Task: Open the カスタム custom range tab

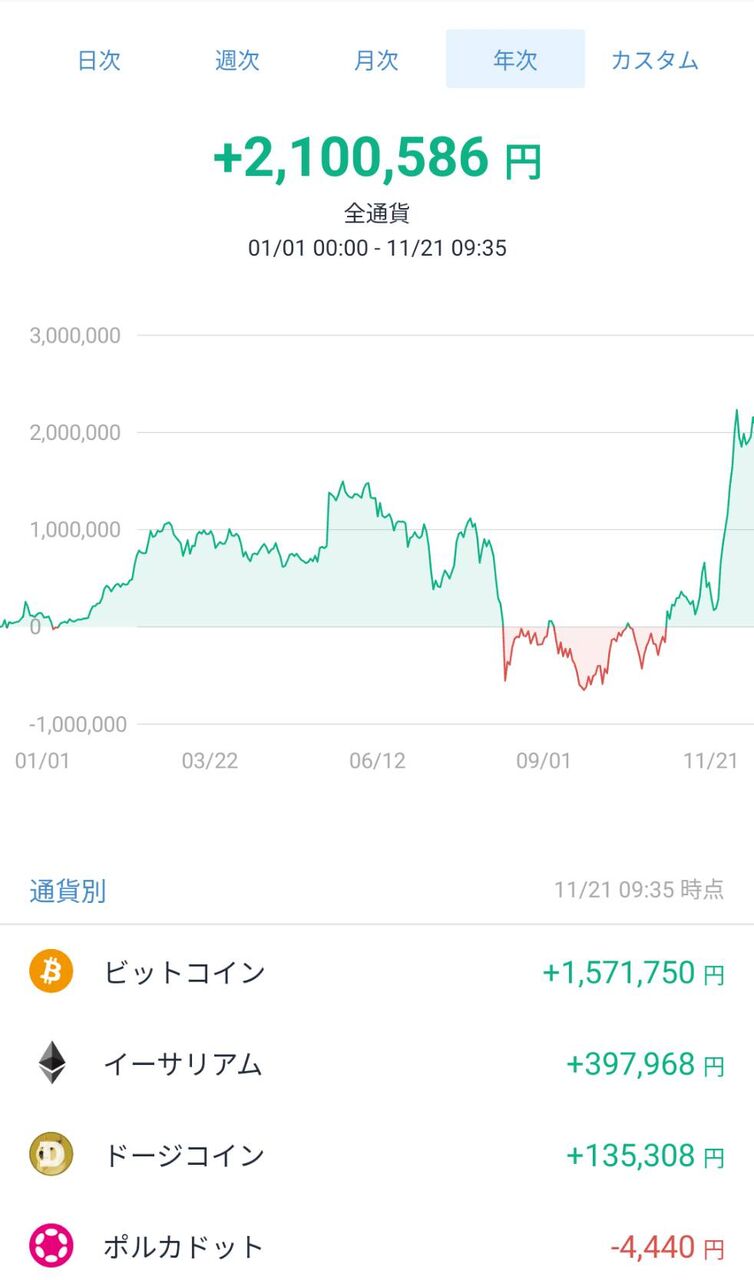Action: (654, 60)
